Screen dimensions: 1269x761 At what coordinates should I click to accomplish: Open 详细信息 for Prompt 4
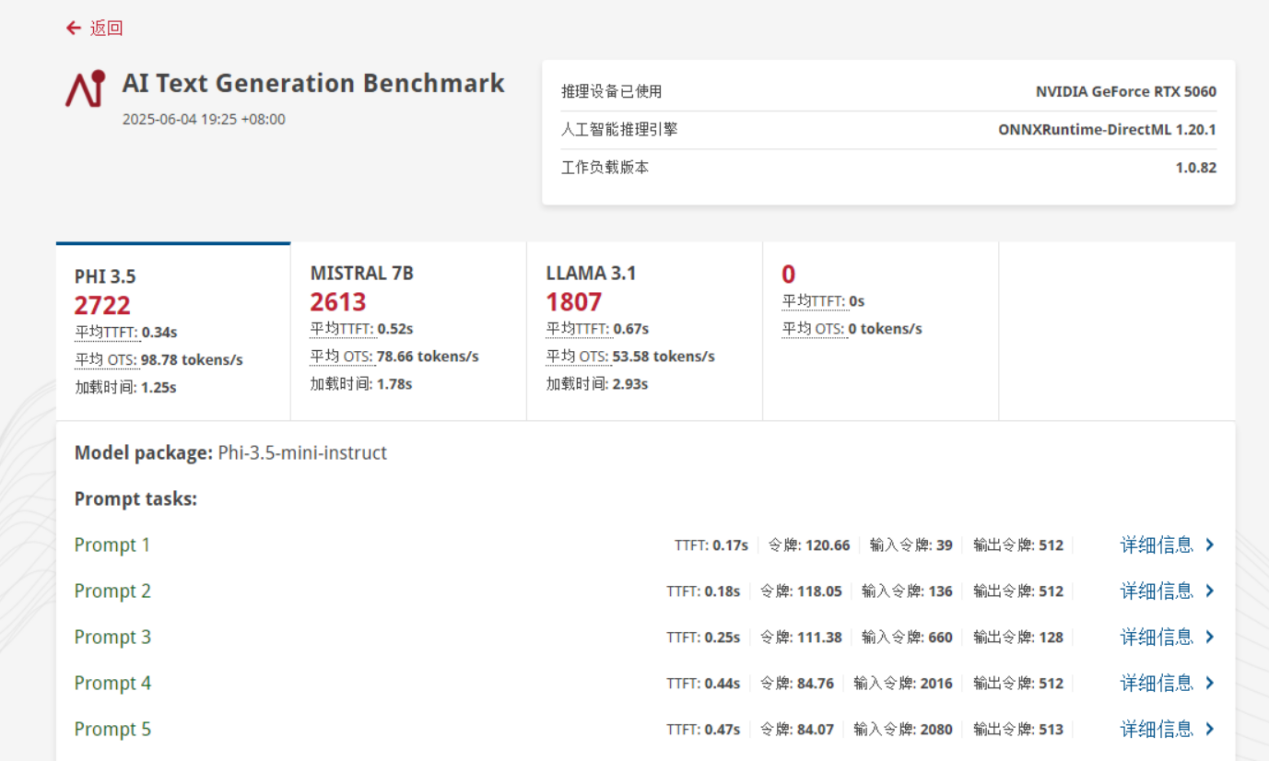pyautogui.click(x=1157, y=683)
